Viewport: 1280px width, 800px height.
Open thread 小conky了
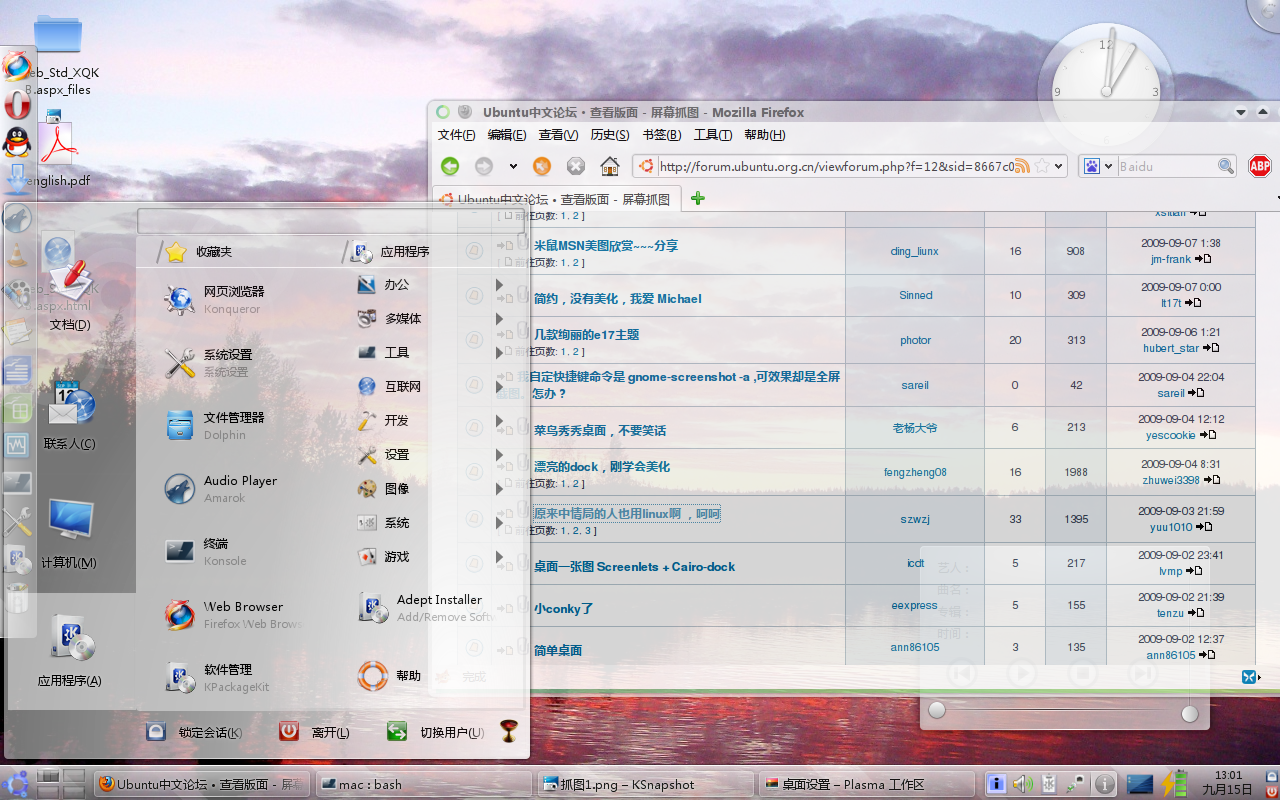pyautogui.click(x=563, y=608)
